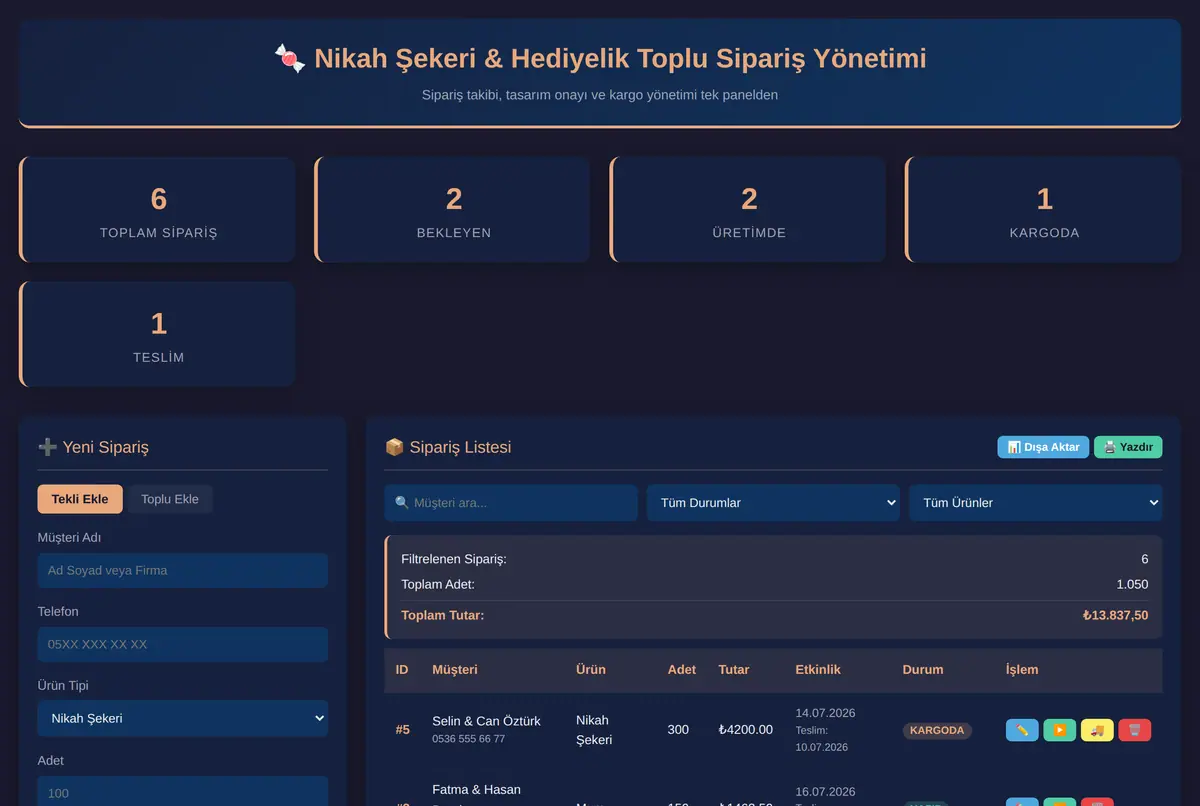
Task: Export the order list with Dışa Aktar
Action: click(x=1043, y=447)
